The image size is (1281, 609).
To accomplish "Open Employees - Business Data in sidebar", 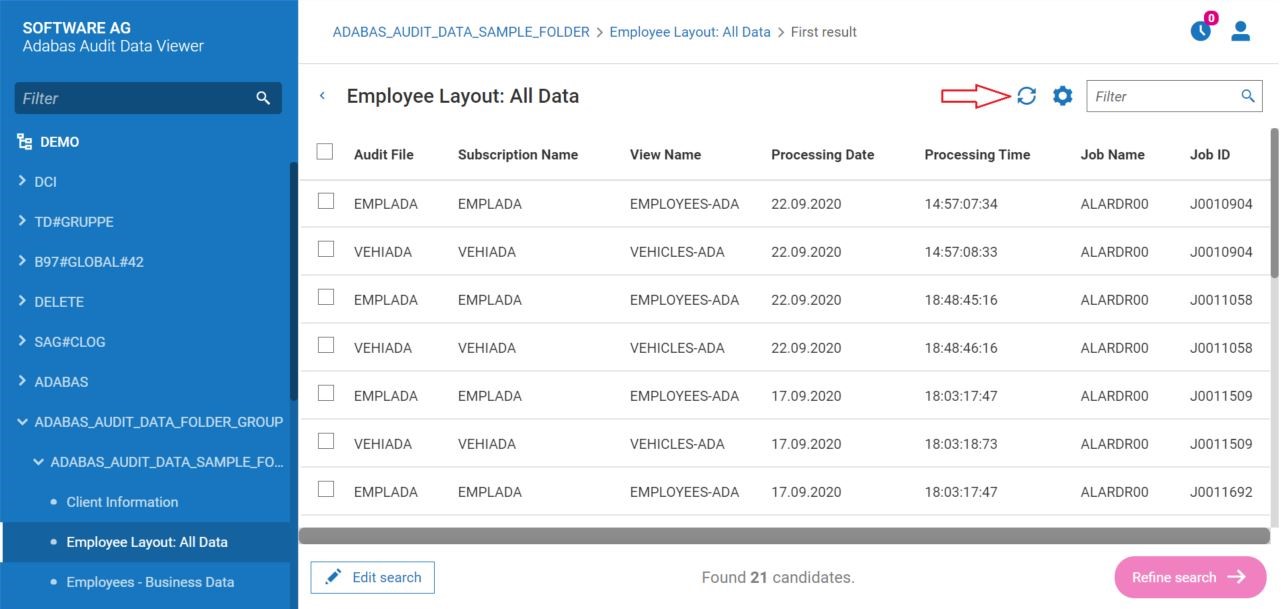I will tap(150, 582).
